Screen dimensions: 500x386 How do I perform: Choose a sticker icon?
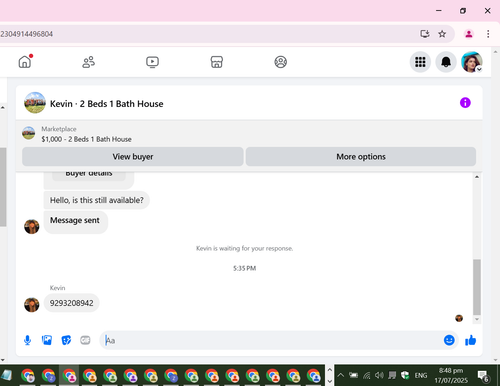pos(66,340)
